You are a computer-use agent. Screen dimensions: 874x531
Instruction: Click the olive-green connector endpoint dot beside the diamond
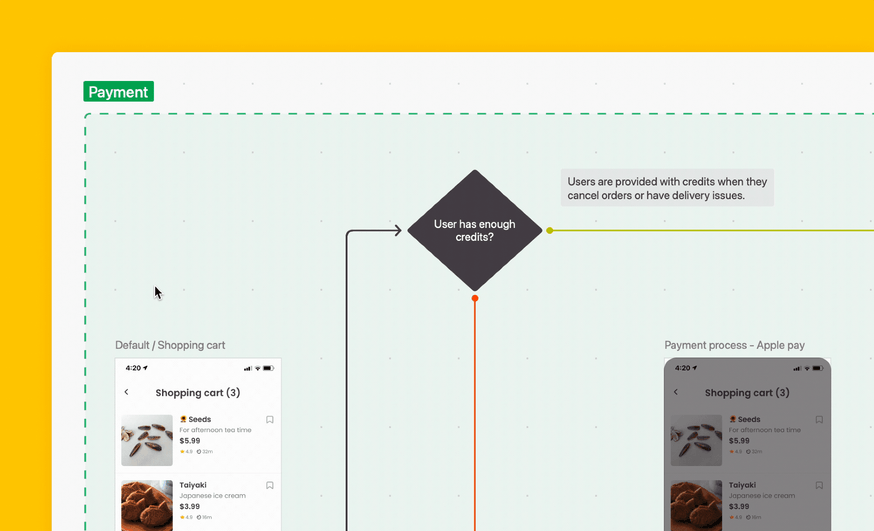[x=550, y=230]
